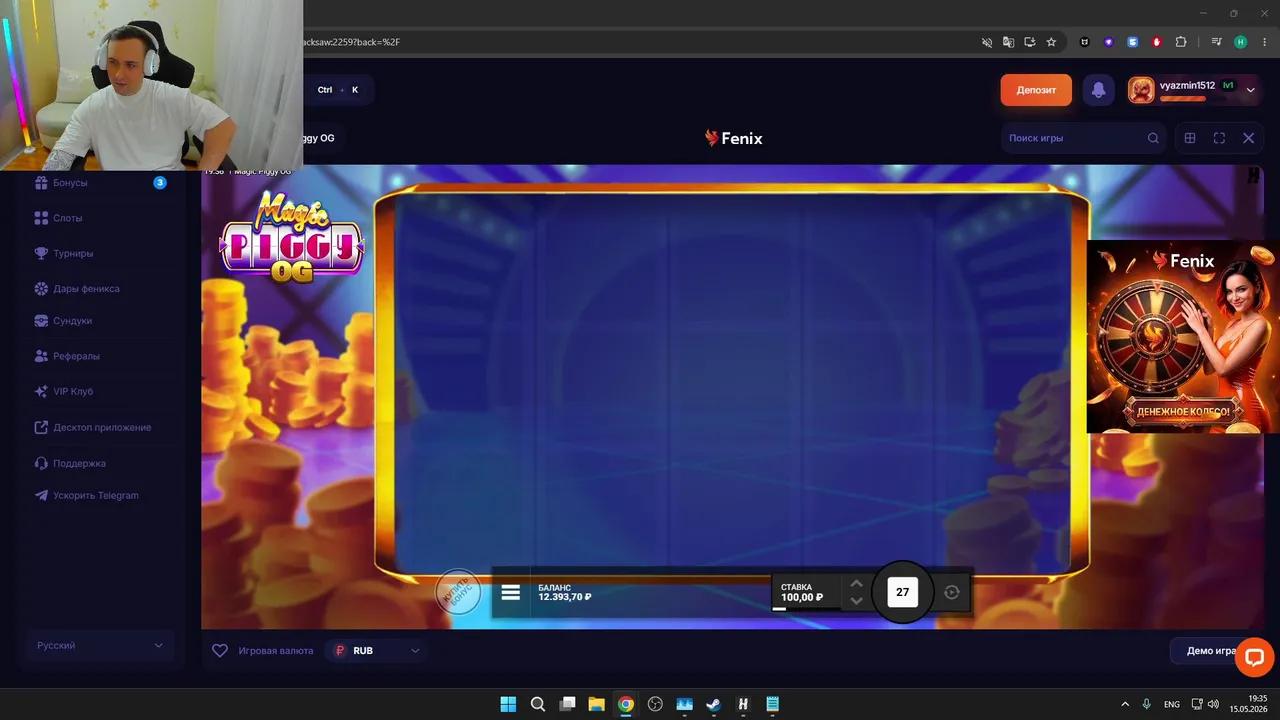Open the Chrome three-dot menu
The image size is (1280, 720).
click(1265, 42)
